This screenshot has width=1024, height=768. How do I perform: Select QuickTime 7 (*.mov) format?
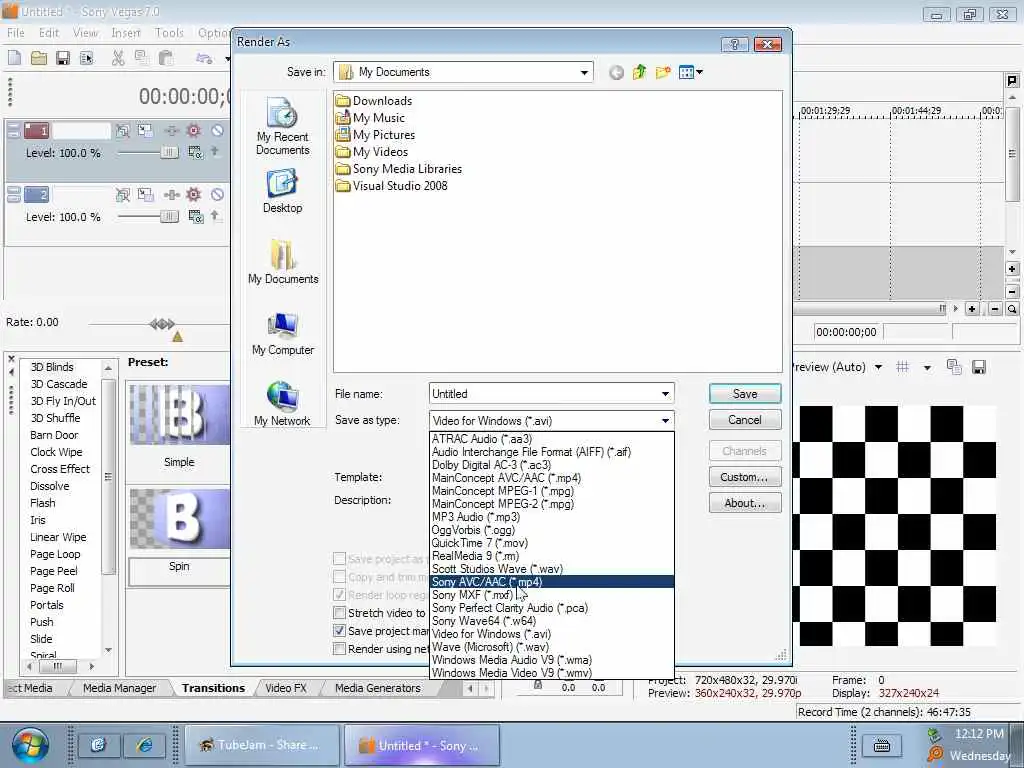coord(552,543)
